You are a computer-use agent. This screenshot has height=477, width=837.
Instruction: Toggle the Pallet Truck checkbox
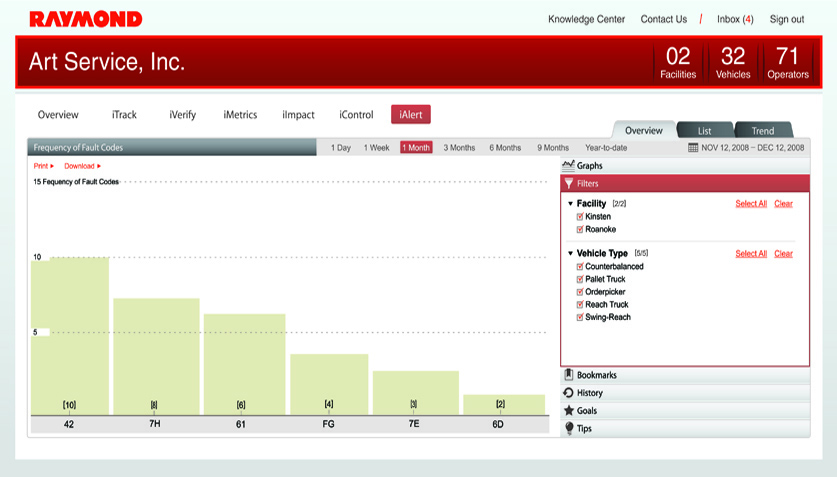580,279
